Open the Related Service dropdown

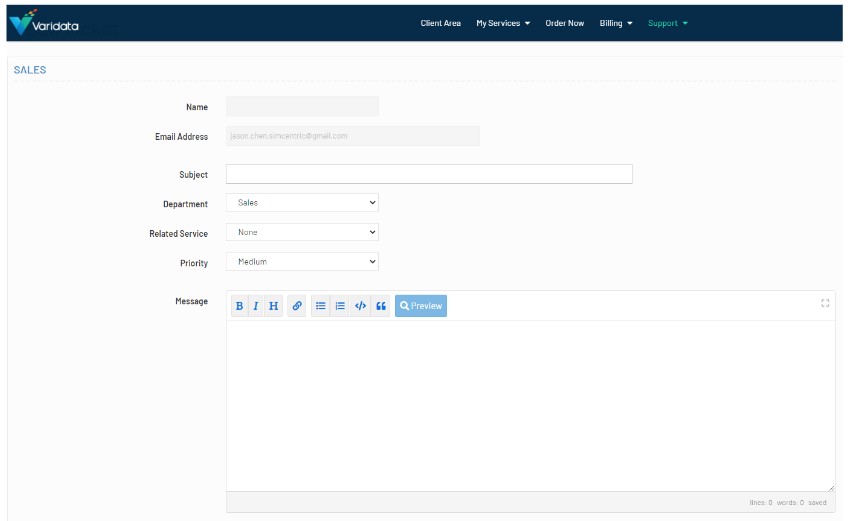(x=302, y=232)
